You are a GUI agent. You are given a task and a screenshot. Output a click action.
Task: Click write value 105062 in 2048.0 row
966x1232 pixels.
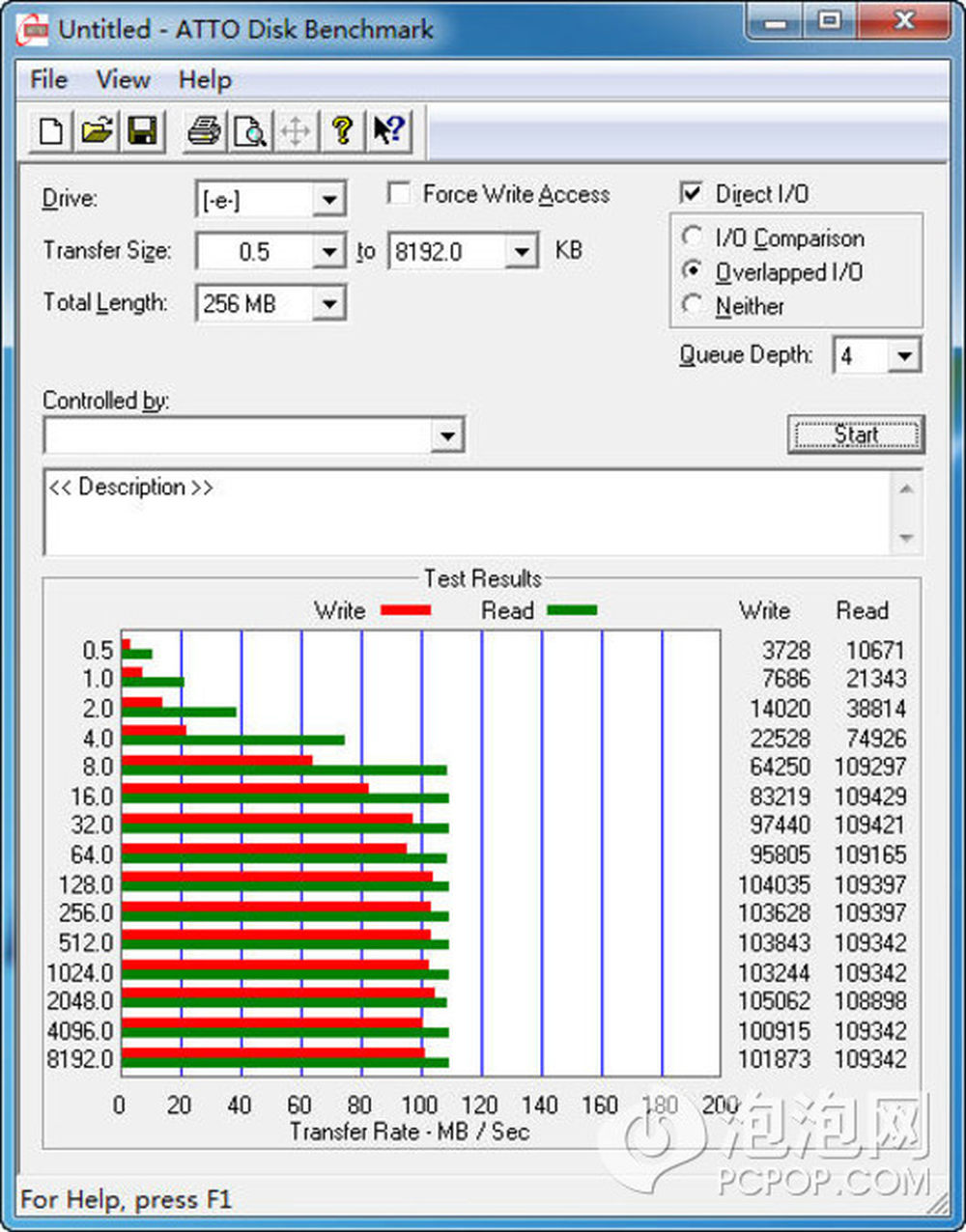point(775,1001)
